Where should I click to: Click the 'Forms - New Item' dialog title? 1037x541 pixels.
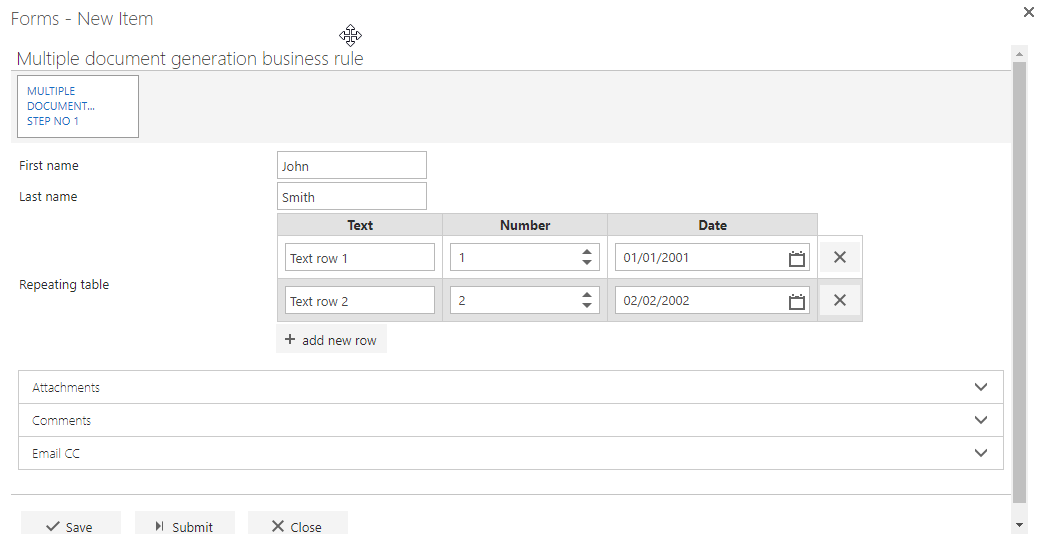click(82, 19)
